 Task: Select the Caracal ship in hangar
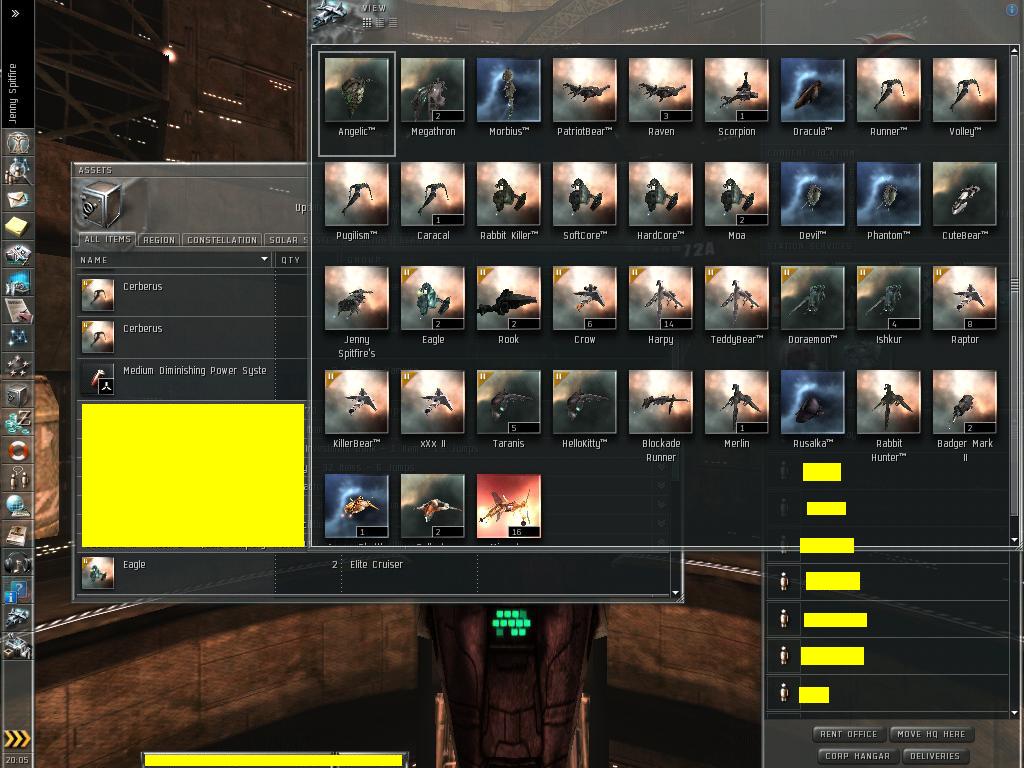(433, 202)
